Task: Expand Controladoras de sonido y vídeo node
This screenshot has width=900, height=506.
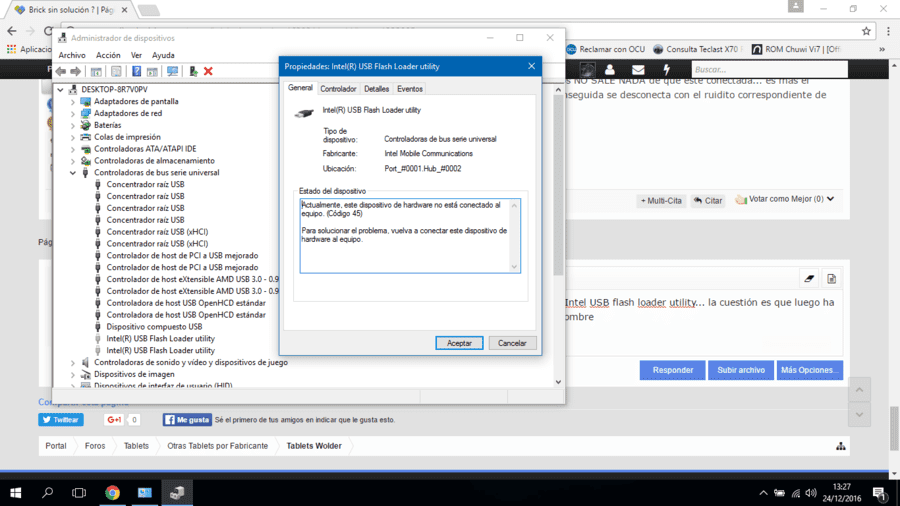Action: (x=73, y=363)
